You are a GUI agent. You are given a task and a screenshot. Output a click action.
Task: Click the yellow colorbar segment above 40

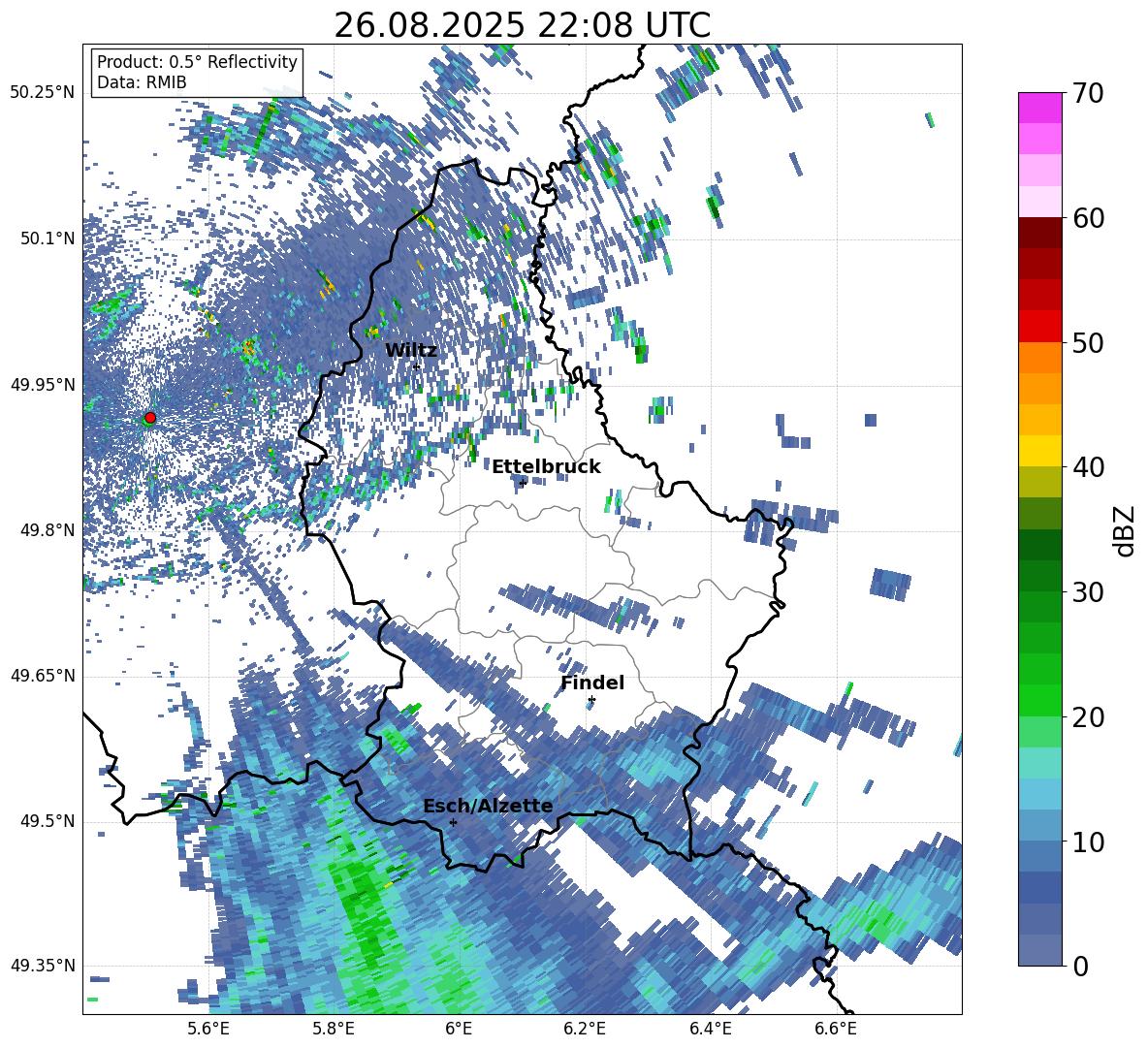point(1040,451)
